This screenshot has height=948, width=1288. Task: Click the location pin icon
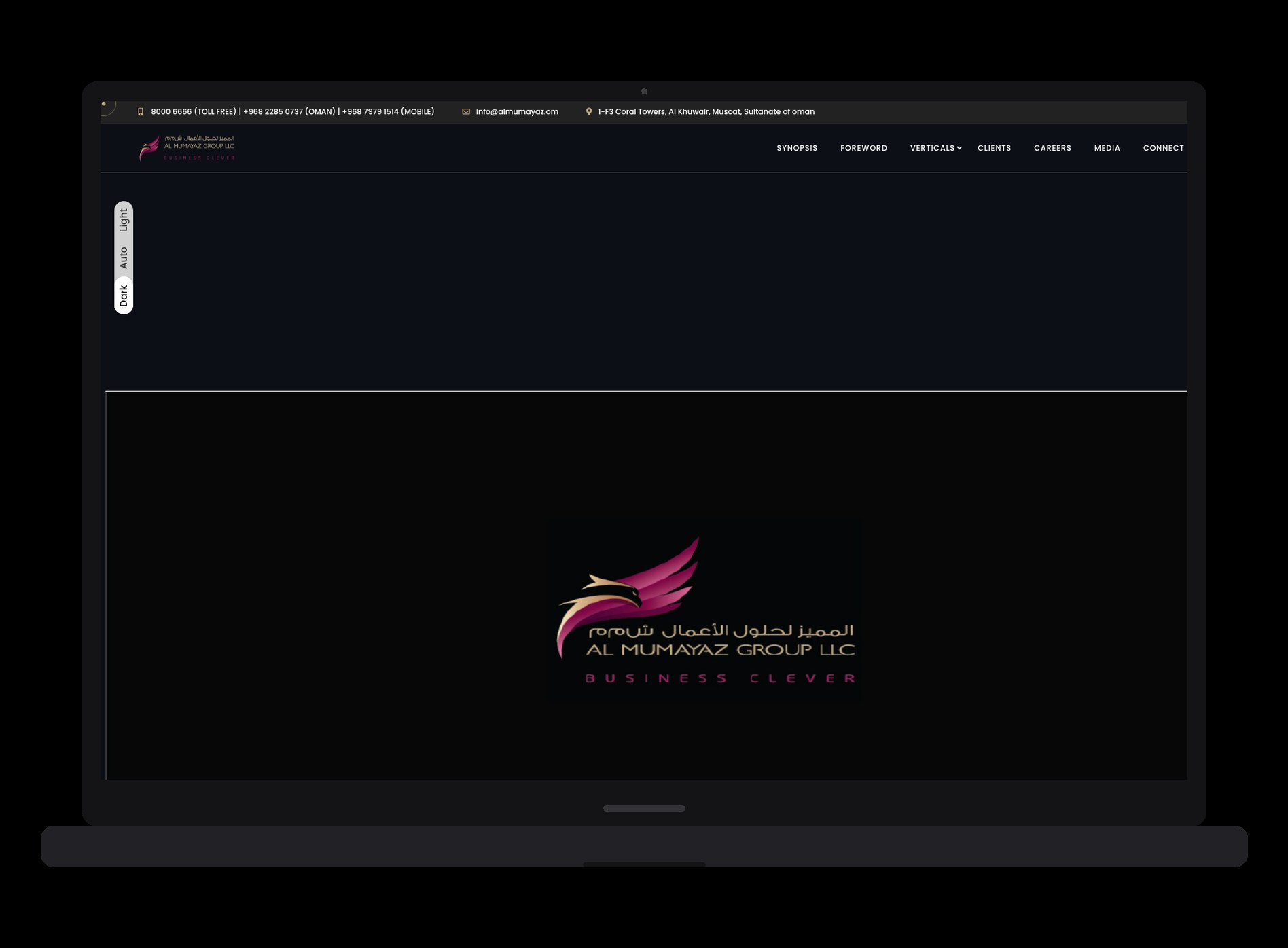(x=589, y=112)
